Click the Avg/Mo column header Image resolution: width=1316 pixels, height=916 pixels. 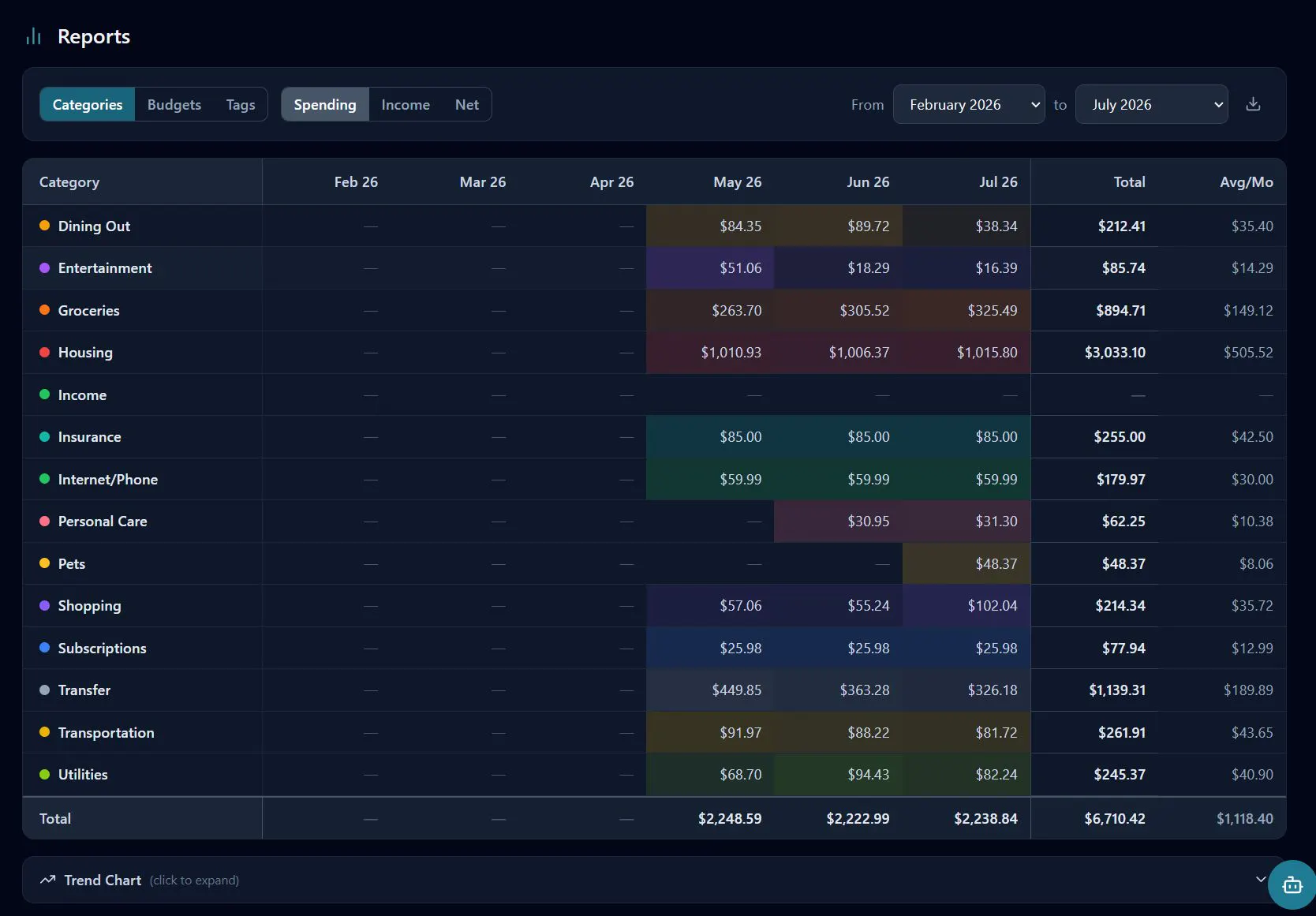pos(1247,182)
